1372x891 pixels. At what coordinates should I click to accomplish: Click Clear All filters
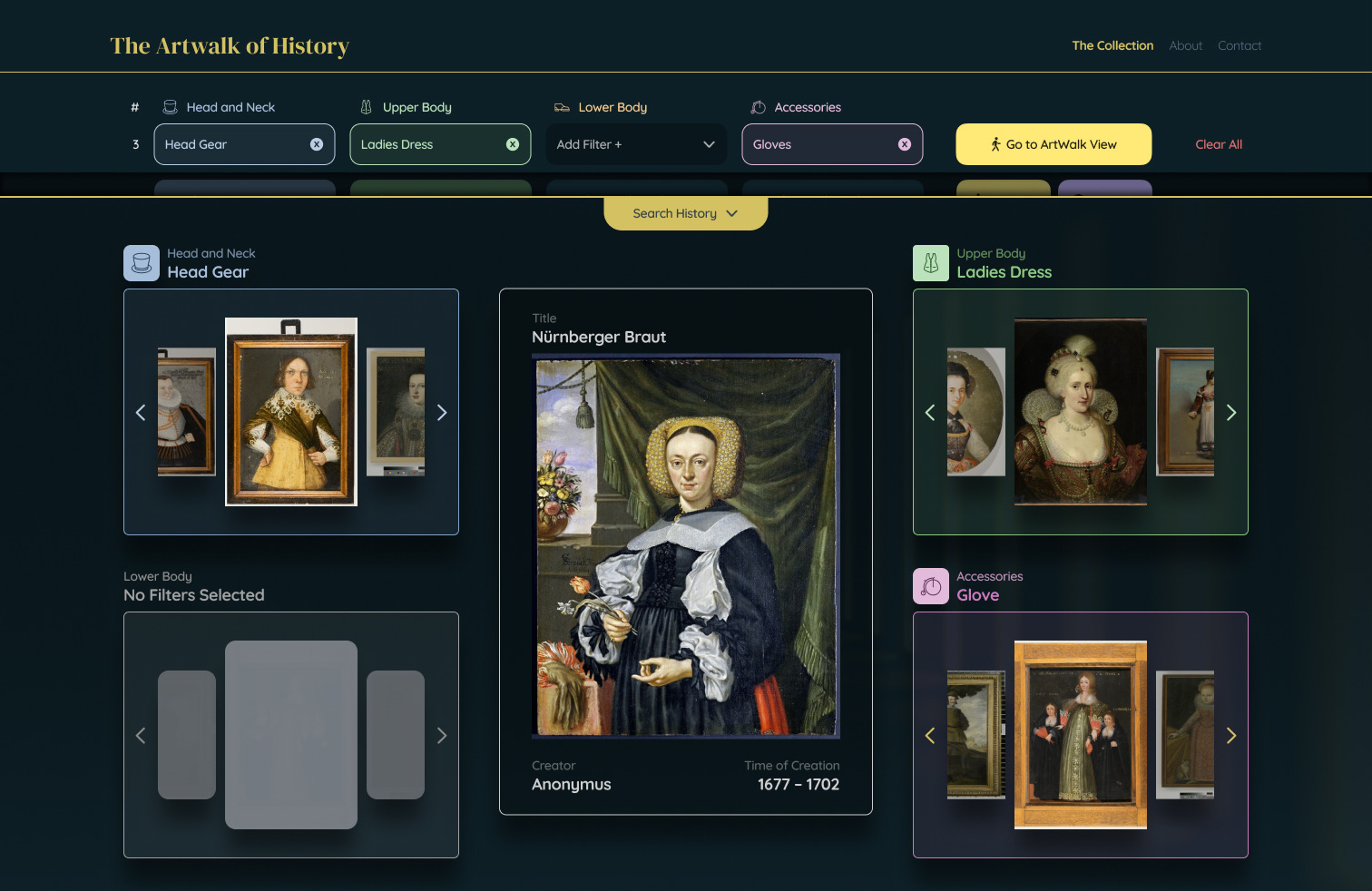(1219, 144)
